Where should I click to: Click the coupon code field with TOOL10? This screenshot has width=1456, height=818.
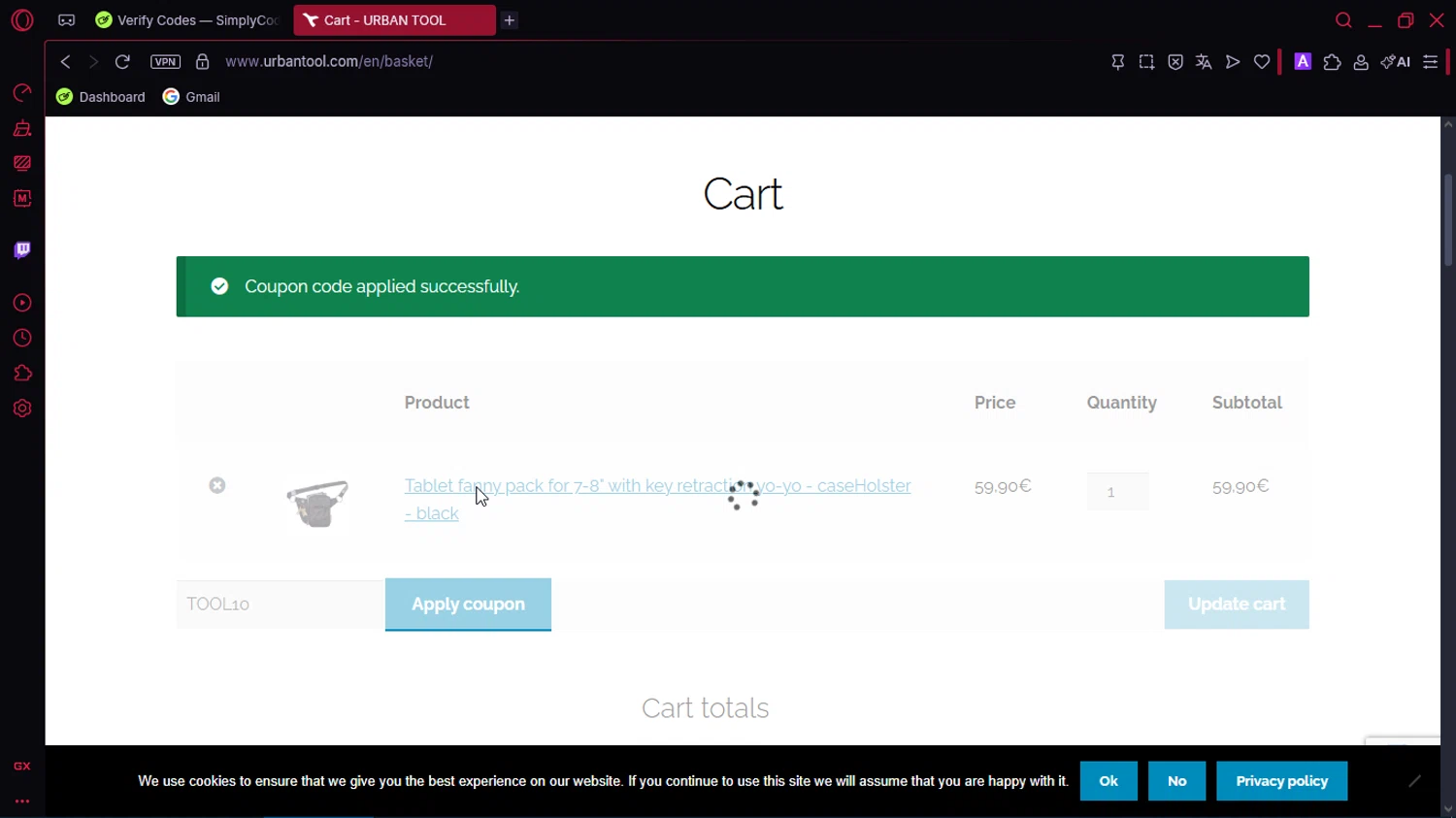[281, 605]
